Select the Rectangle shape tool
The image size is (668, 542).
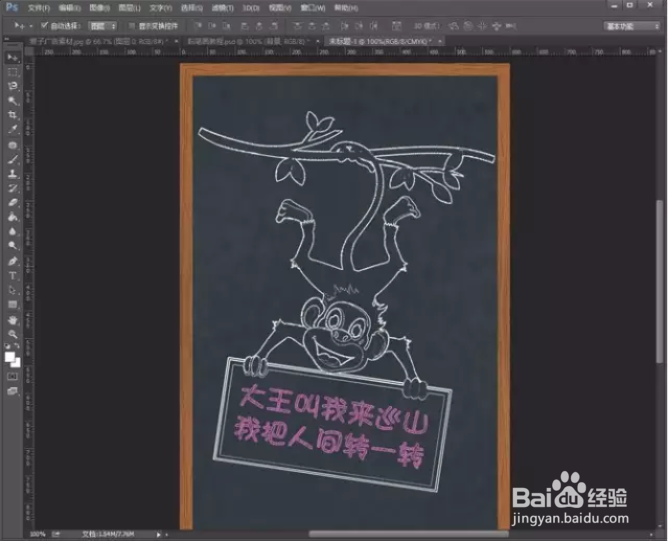pos(12,305)
